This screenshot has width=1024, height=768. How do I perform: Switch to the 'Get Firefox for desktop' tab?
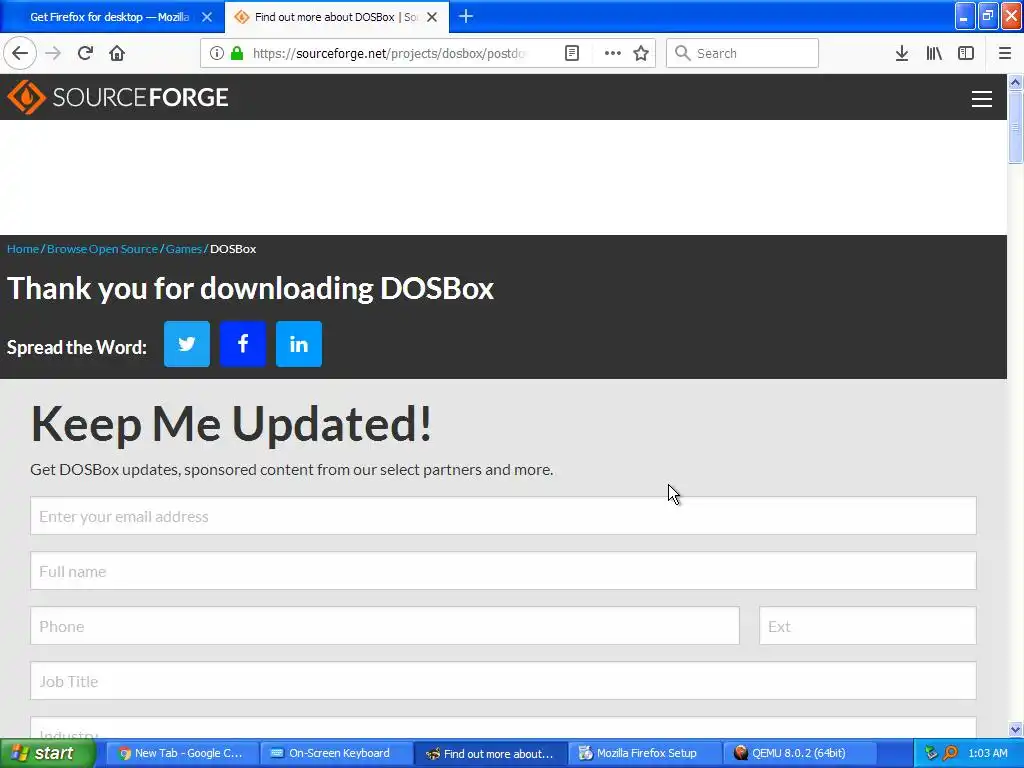[109, 17]
